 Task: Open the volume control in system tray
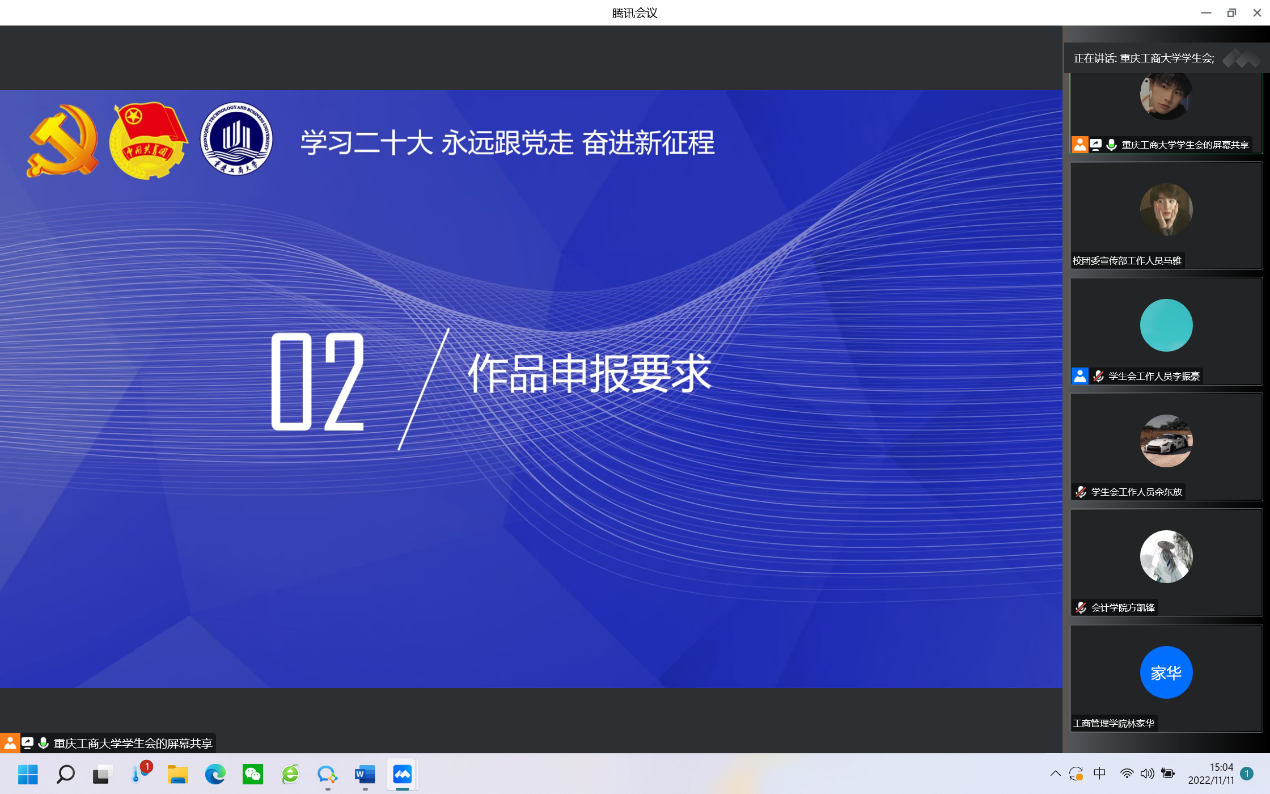(x=1147, y=774)
